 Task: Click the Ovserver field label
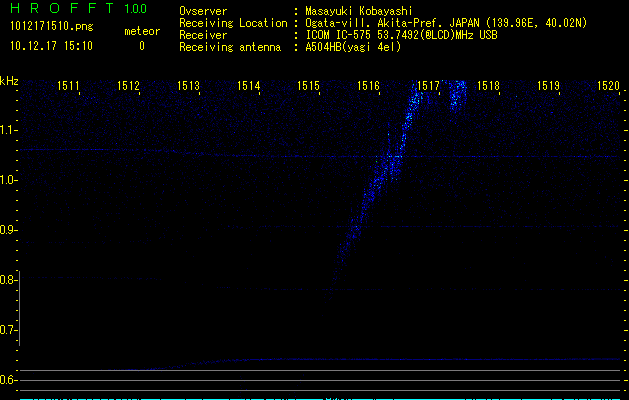203,11
